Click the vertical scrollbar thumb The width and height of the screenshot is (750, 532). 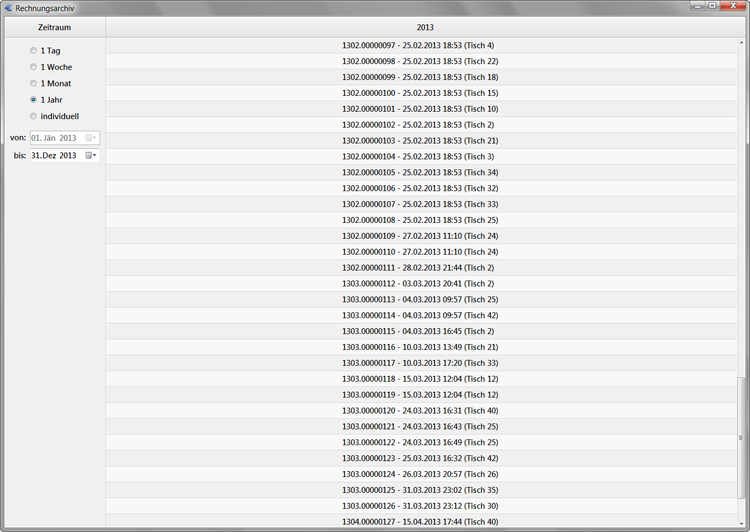pyautogui.click(x=741, y=437)
